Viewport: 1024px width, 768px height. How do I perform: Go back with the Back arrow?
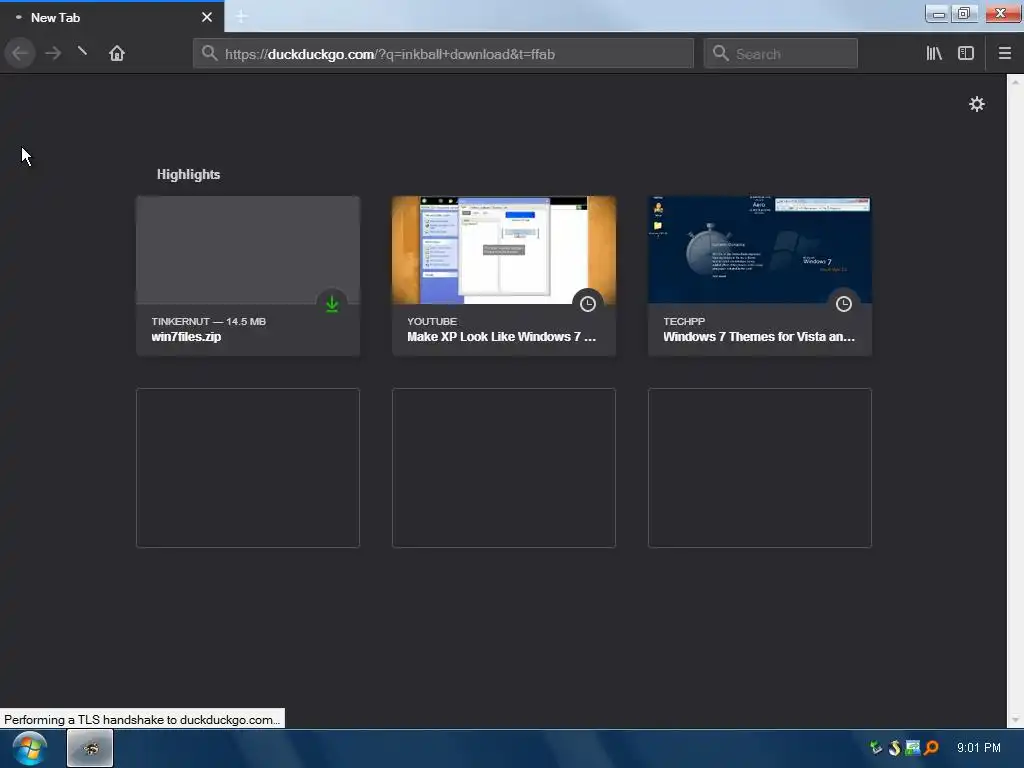[x=20, y=53]
